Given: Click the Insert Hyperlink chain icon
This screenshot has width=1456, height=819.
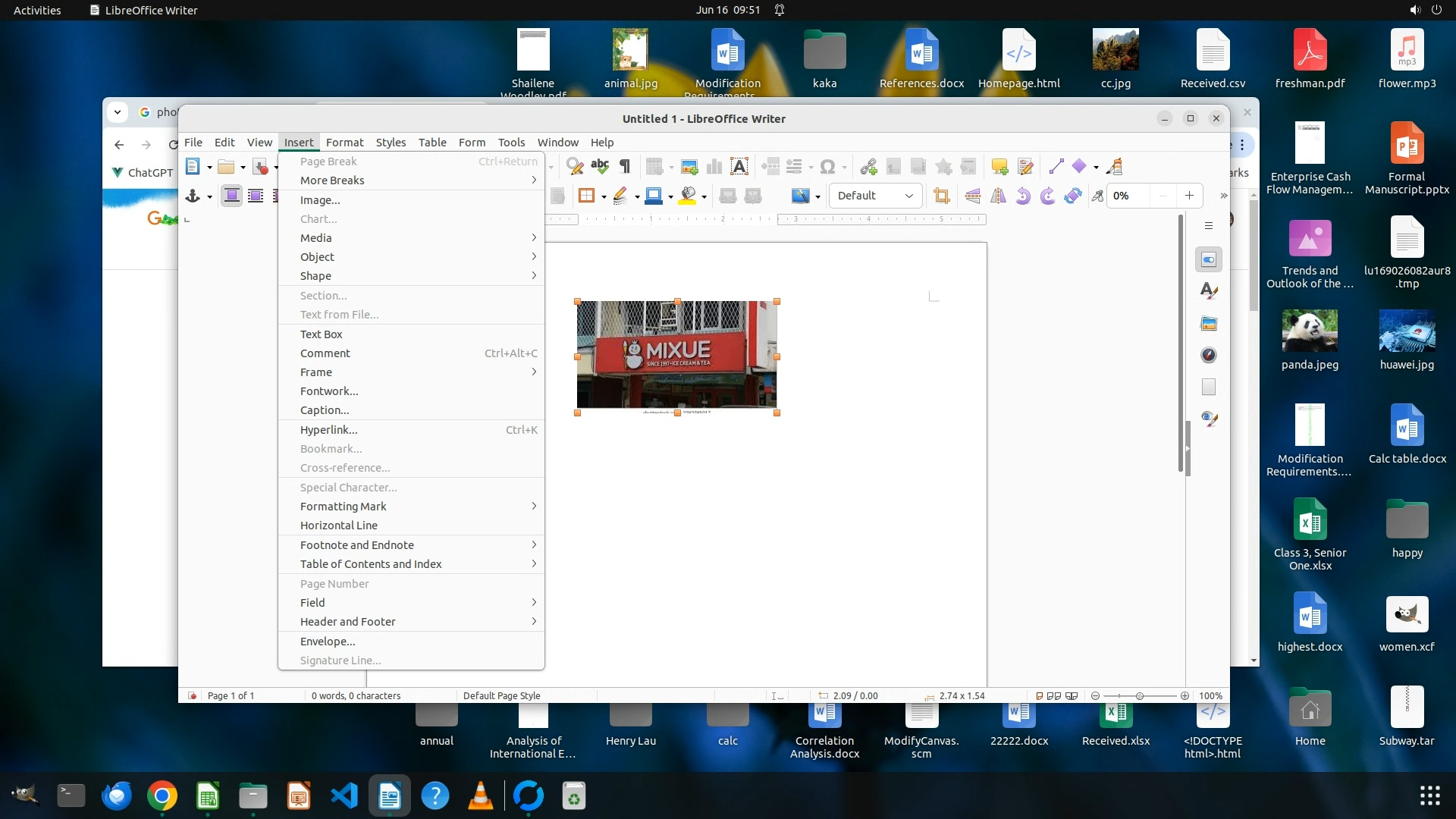Looking at the screenshot, I should tap(869, 167).
